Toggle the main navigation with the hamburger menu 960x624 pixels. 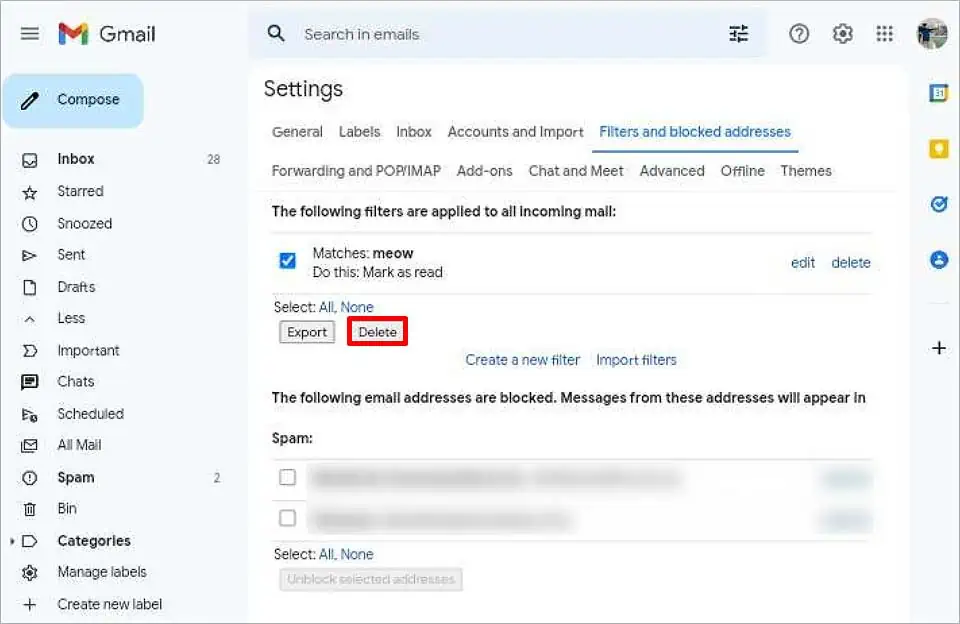click(x=29, y=33)
